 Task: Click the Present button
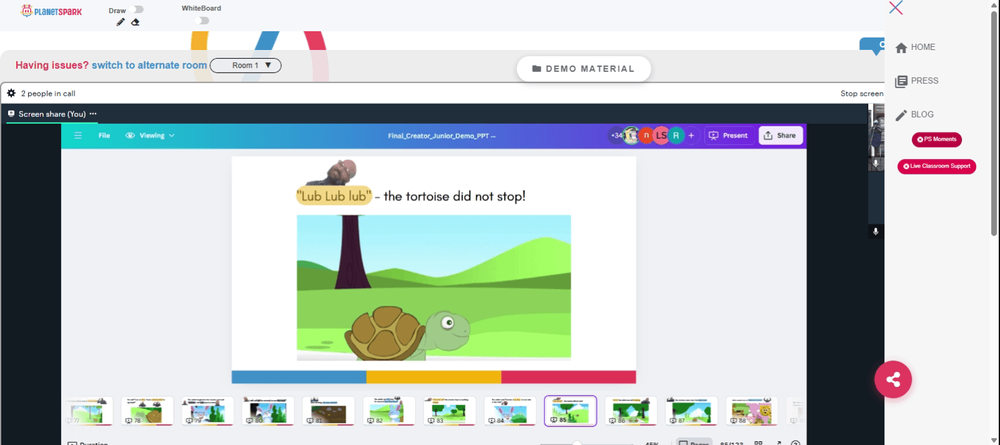coord(728,135)
